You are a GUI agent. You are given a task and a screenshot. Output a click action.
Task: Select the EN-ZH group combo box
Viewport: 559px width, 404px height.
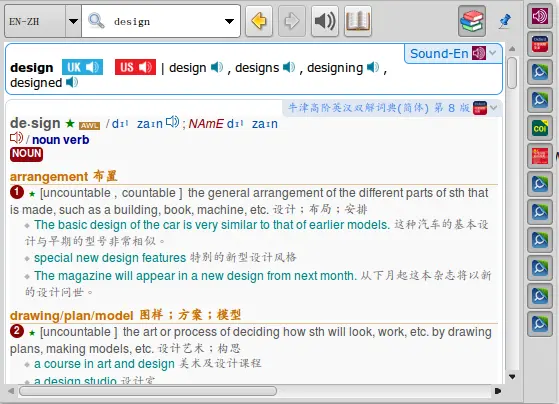pyautogui.click(x=43, y=21)
